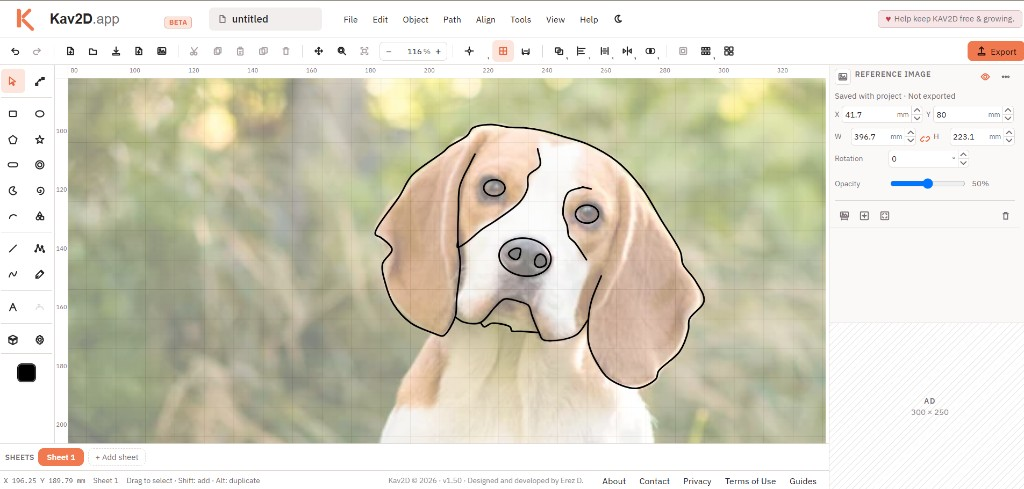Select the rounded slot shape tool
Viewport: 1024px width, 489px height.
[x=13, y=165]
